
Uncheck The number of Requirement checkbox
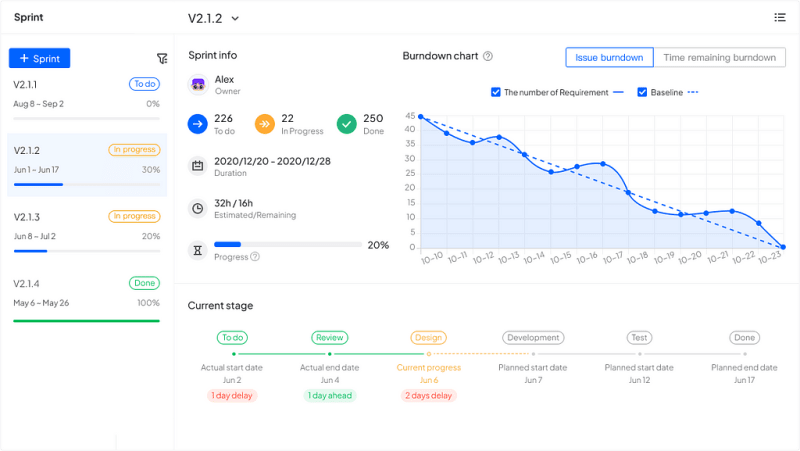click(495, 92)
